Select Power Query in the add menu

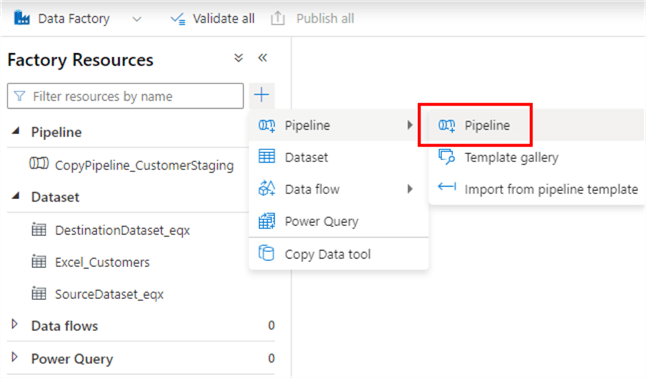point(339,221)
